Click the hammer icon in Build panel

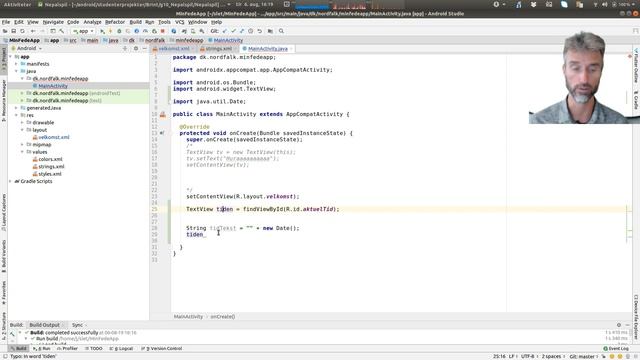[x=12, y=333]
